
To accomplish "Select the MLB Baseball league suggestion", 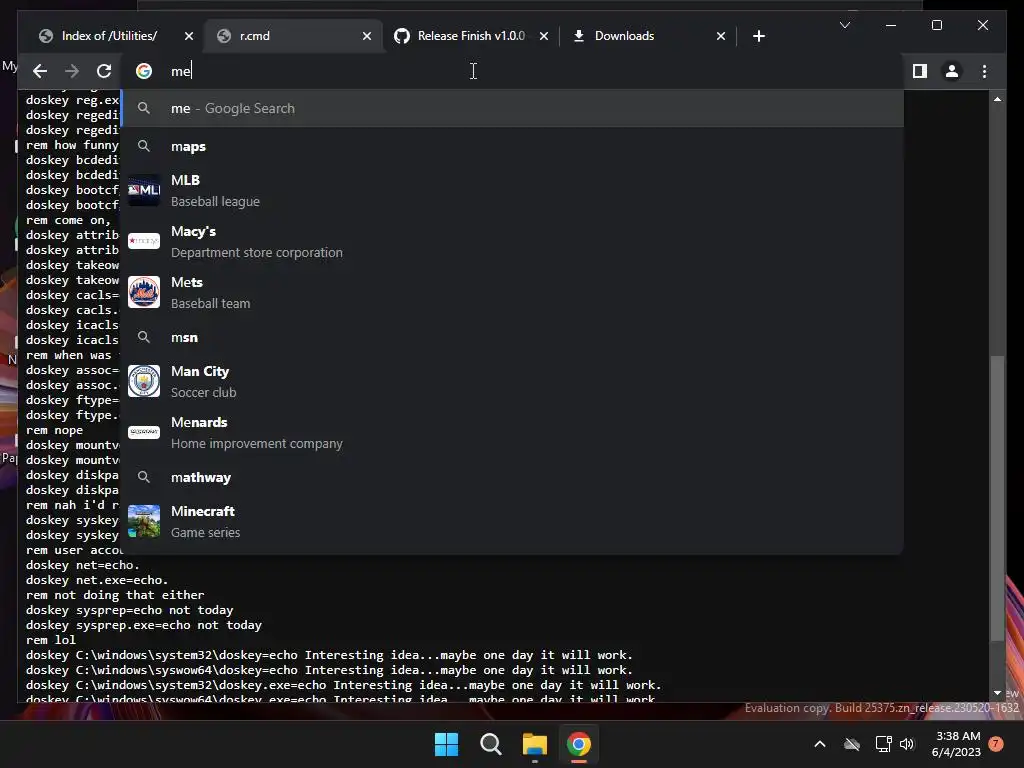I will point(513,190).
